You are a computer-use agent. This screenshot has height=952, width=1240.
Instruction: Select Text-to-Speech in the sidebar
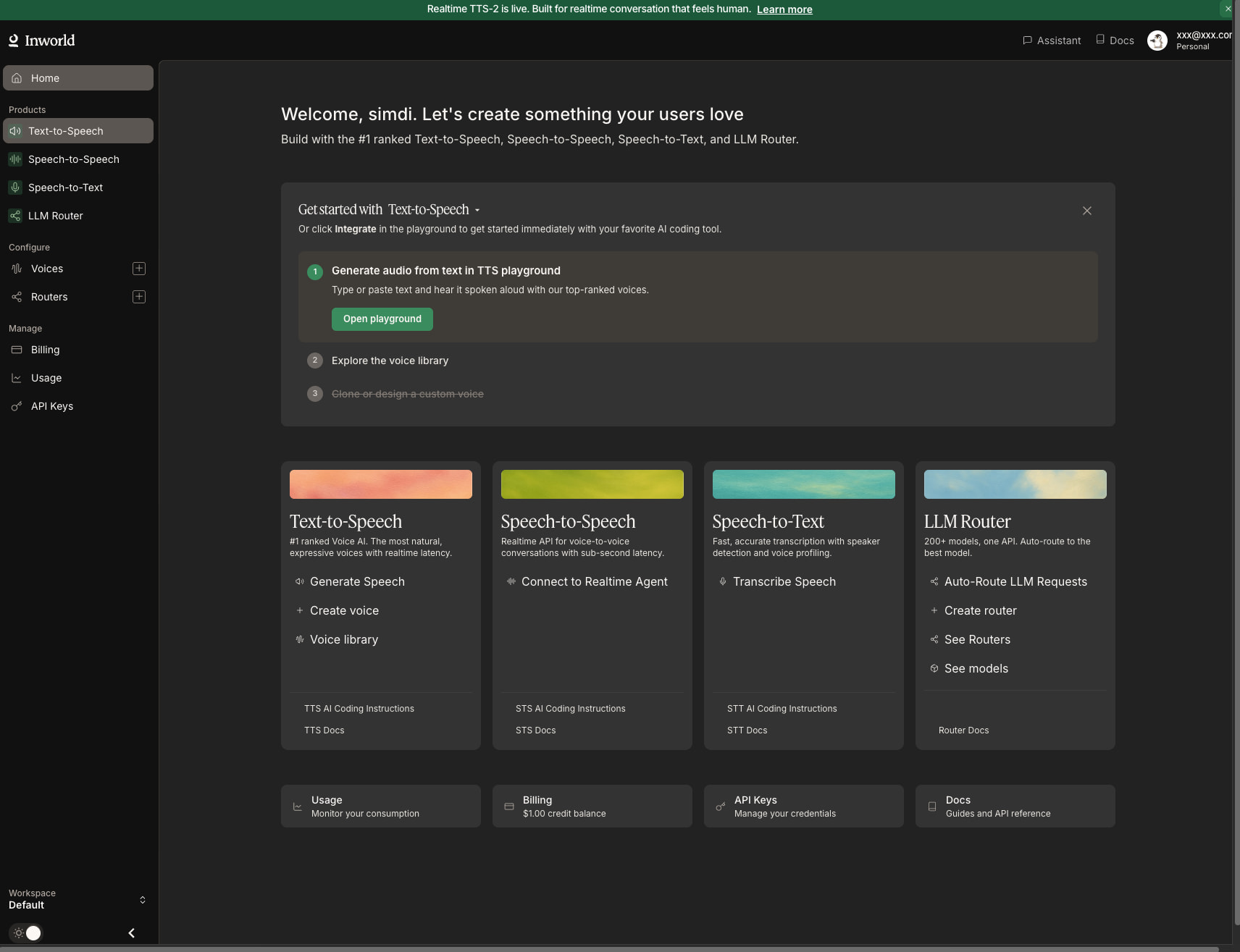coord(78,131)
